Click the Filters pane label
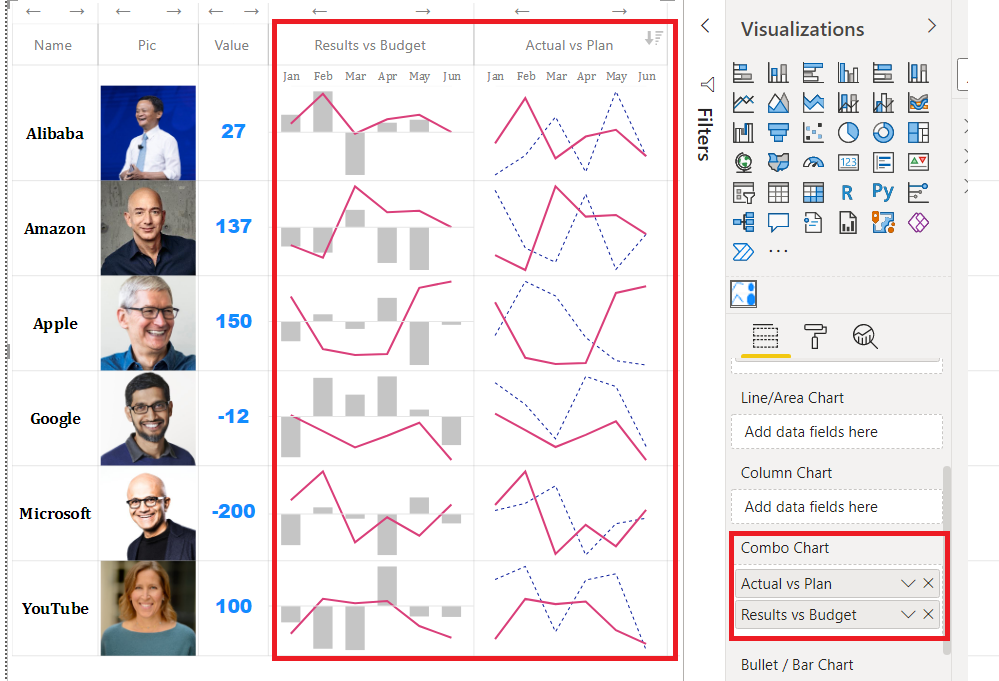999x681 pixels. (x=704, y=134)
